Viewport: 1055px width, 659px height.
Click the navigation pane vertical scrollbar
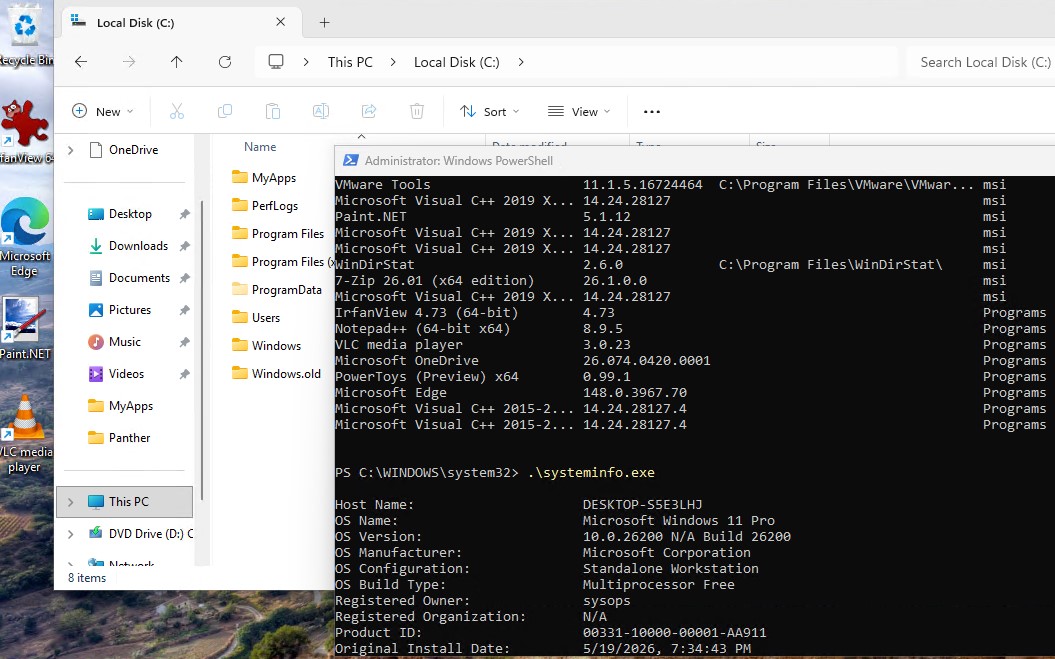point(202,350)
